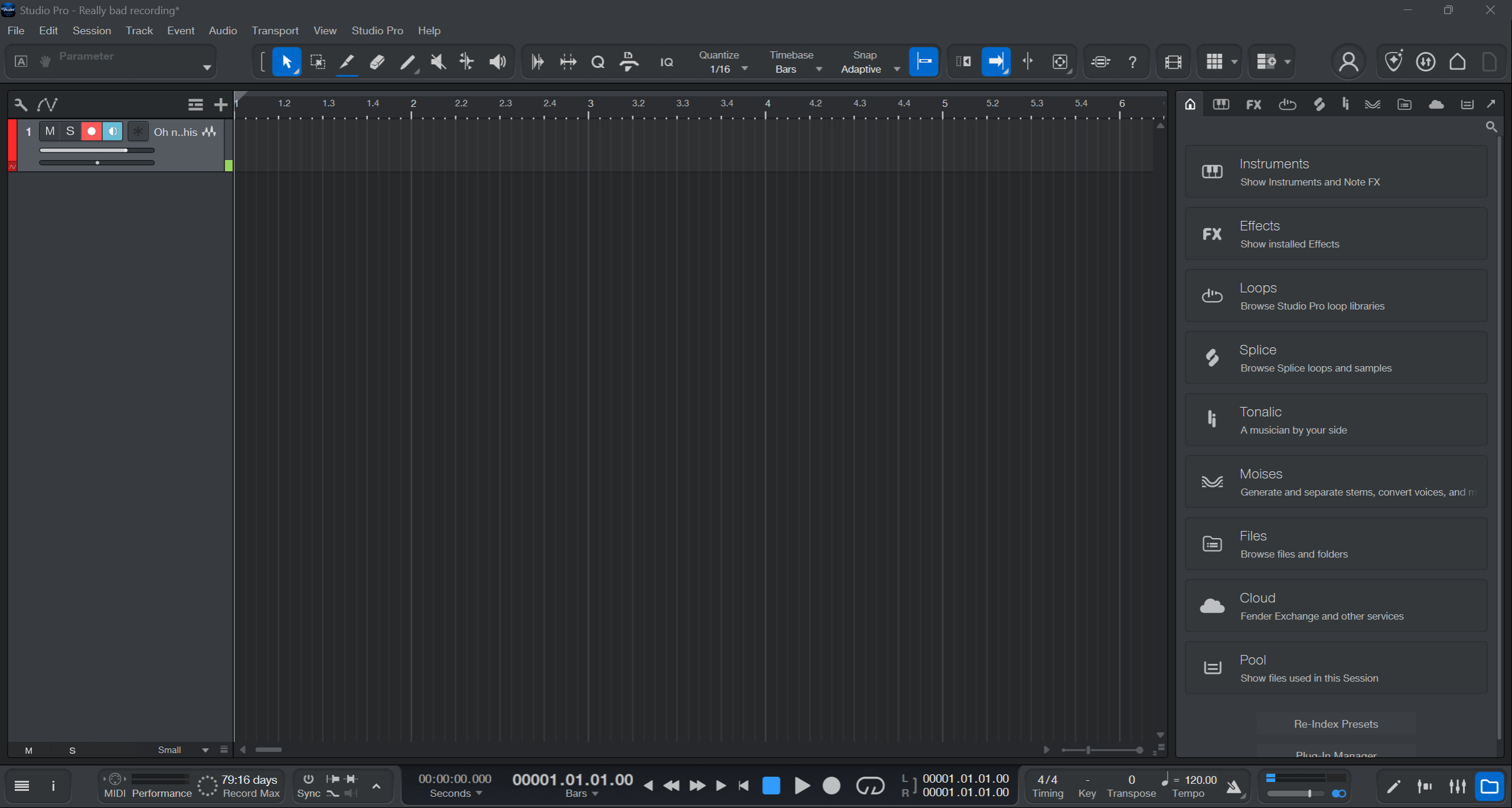Expand transport panel caret next to Sync
This screenshot has width=1512, height=808.
(x=376, y=786)
